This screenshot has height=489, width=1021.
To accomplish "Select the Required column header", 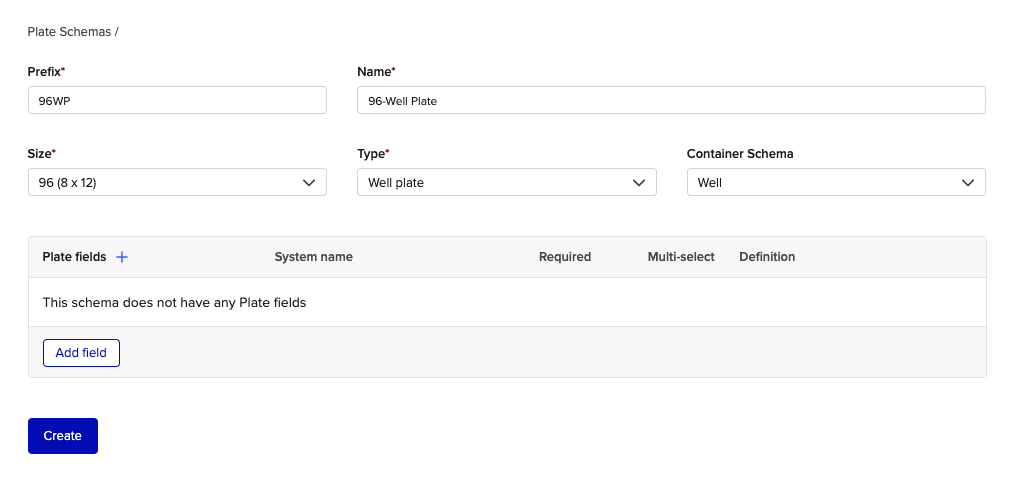I will coord(564,257).
